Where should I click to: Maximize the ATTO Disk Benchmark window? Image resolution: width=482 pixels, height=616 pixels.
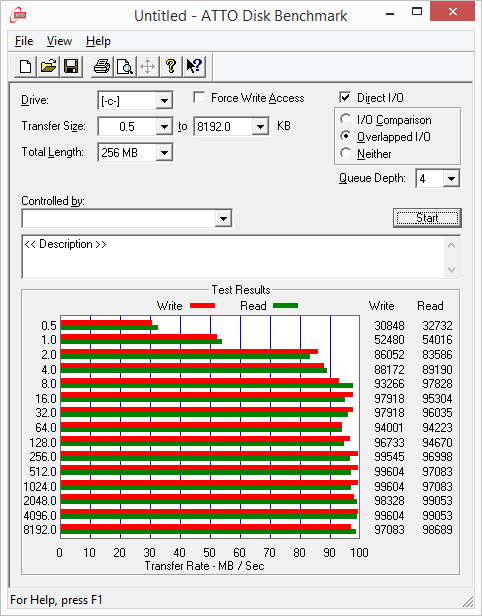click(417, 12)
